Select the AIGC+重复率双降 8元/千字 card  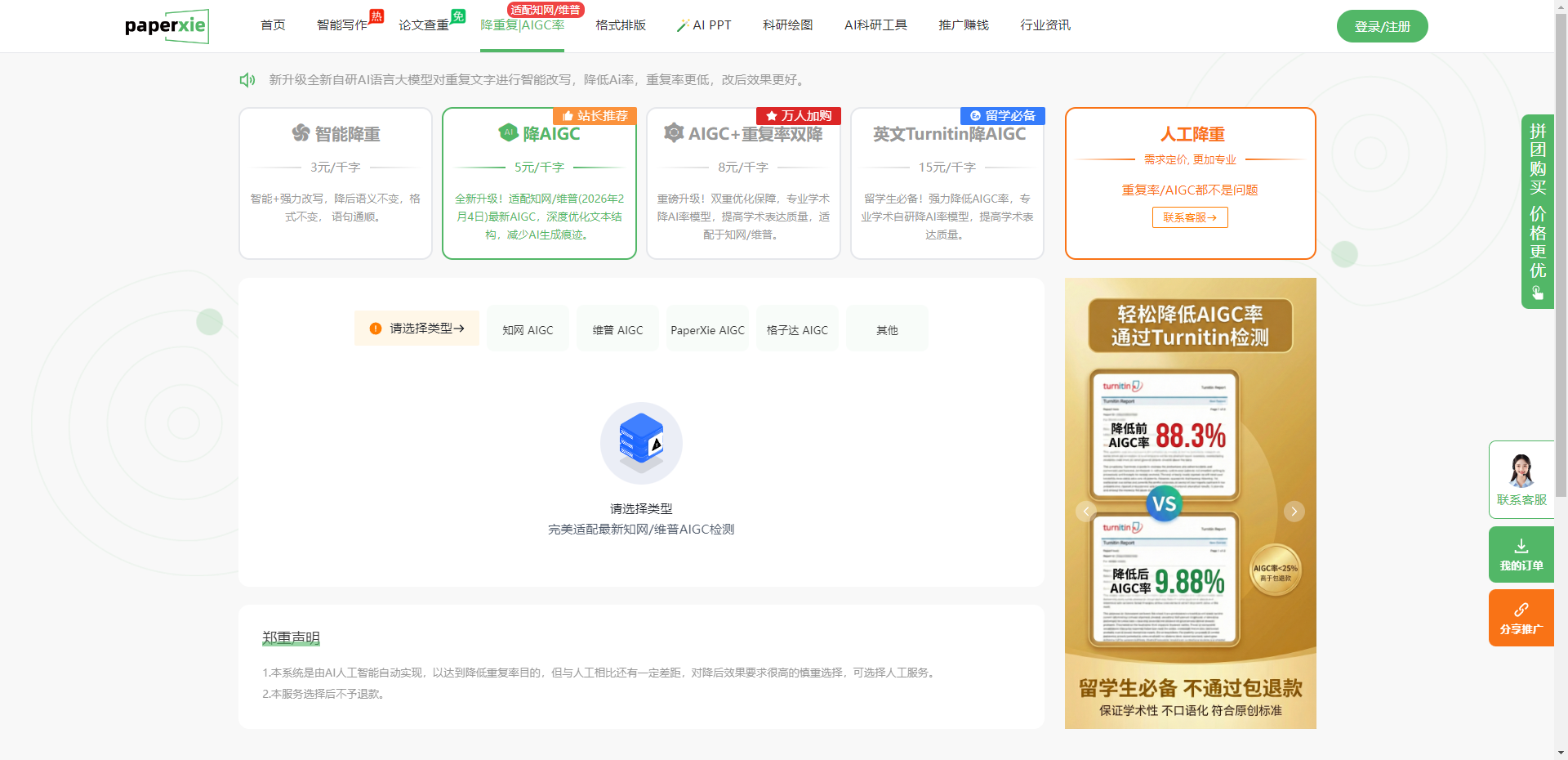point(743,184)
